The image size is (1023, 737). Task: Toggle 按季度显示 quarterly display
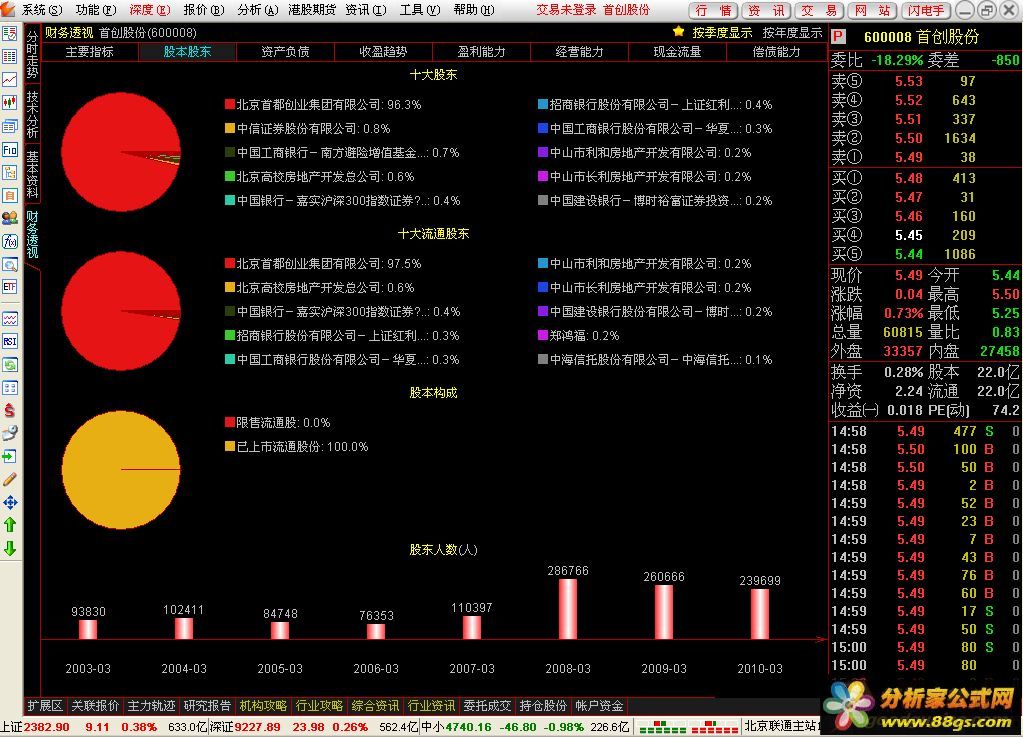click(722, 33)
